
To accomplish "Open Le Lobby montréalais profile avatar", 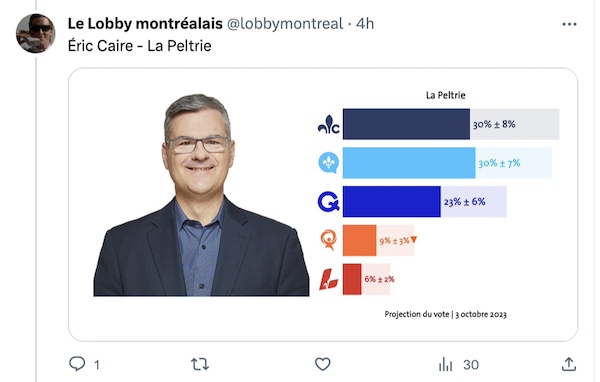I will (36, 33).
